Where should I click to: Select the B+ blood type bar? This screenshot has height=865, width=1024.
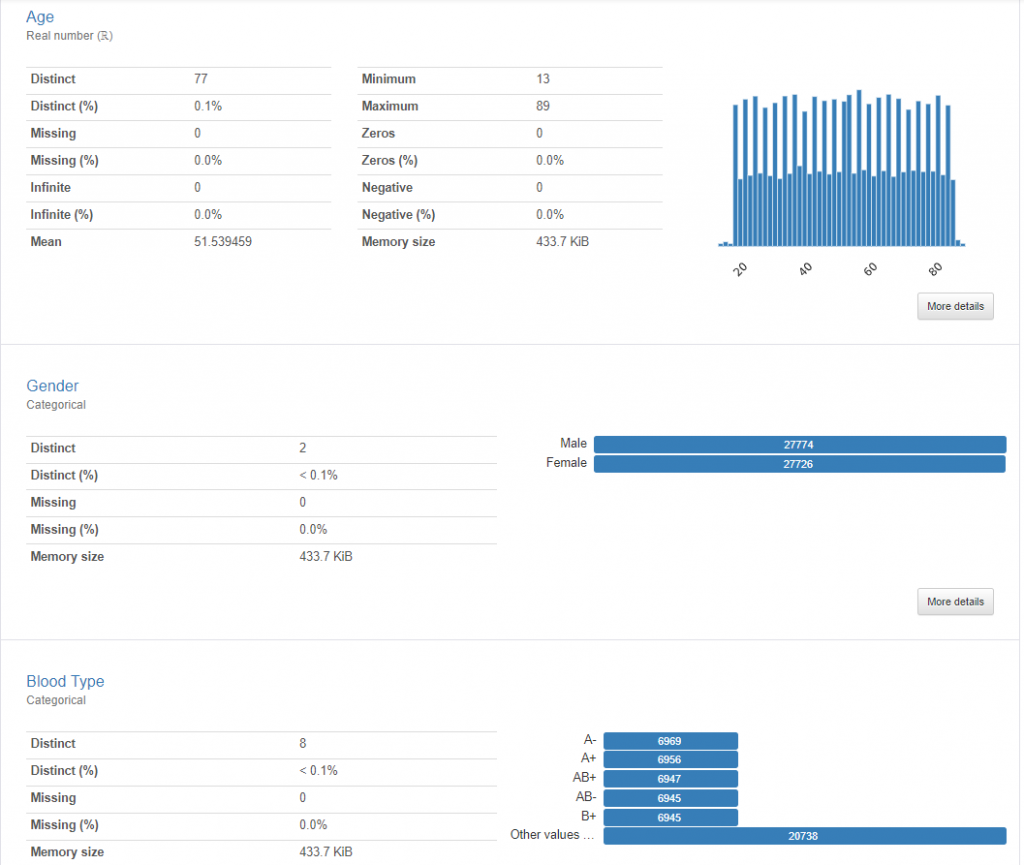pyautogui.click(x=670, y=817)
